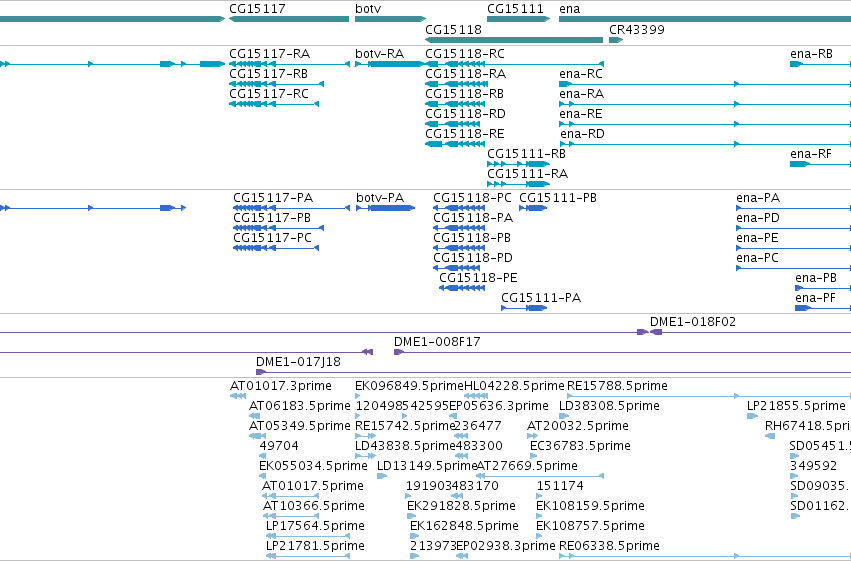851x561 pixels.
Task: Click the botv-RA transcript label
Action: [379, 54]
